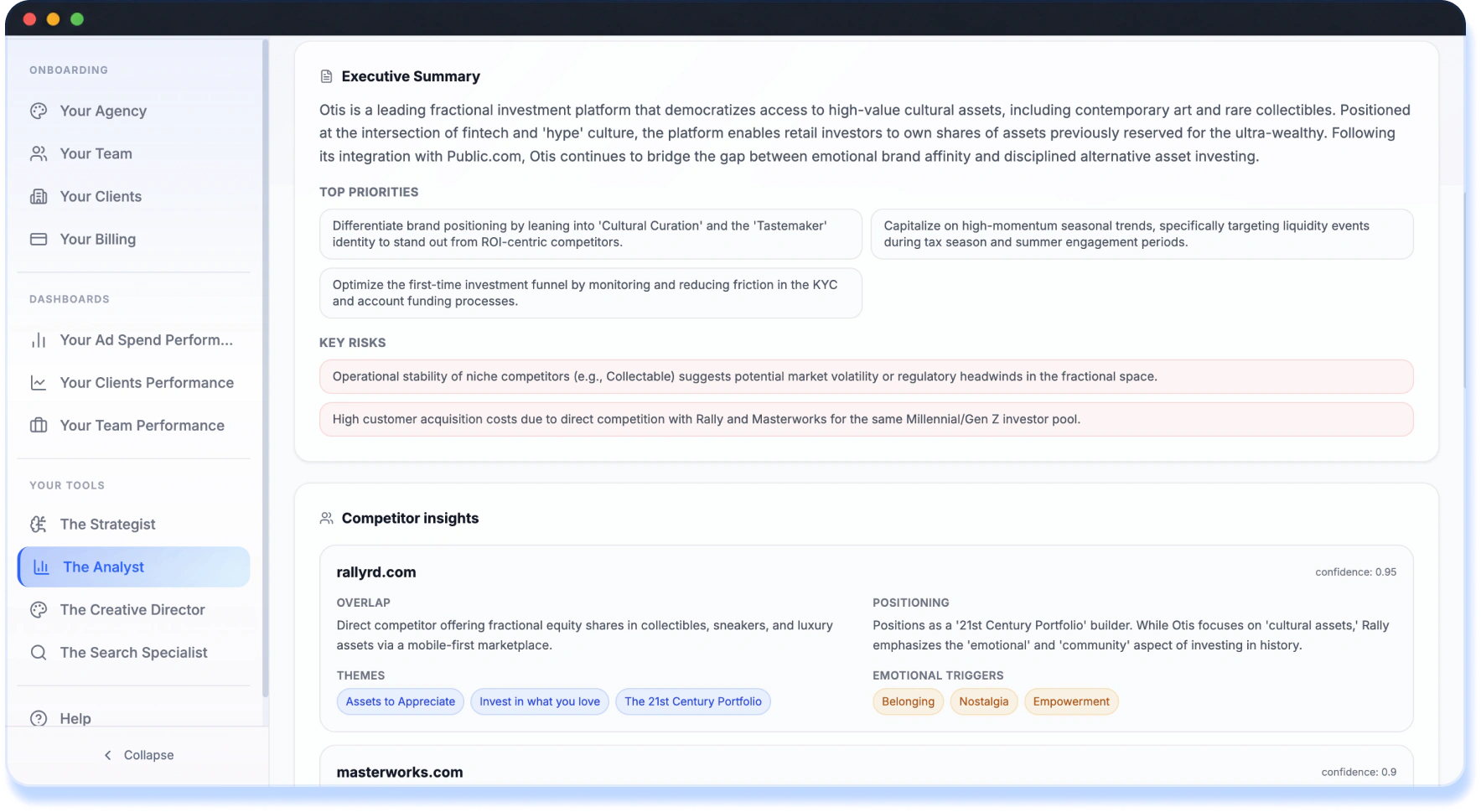Click The 21st Century Portfolio tag
This screenshot has height=812, width=1481.
(693, 701)
